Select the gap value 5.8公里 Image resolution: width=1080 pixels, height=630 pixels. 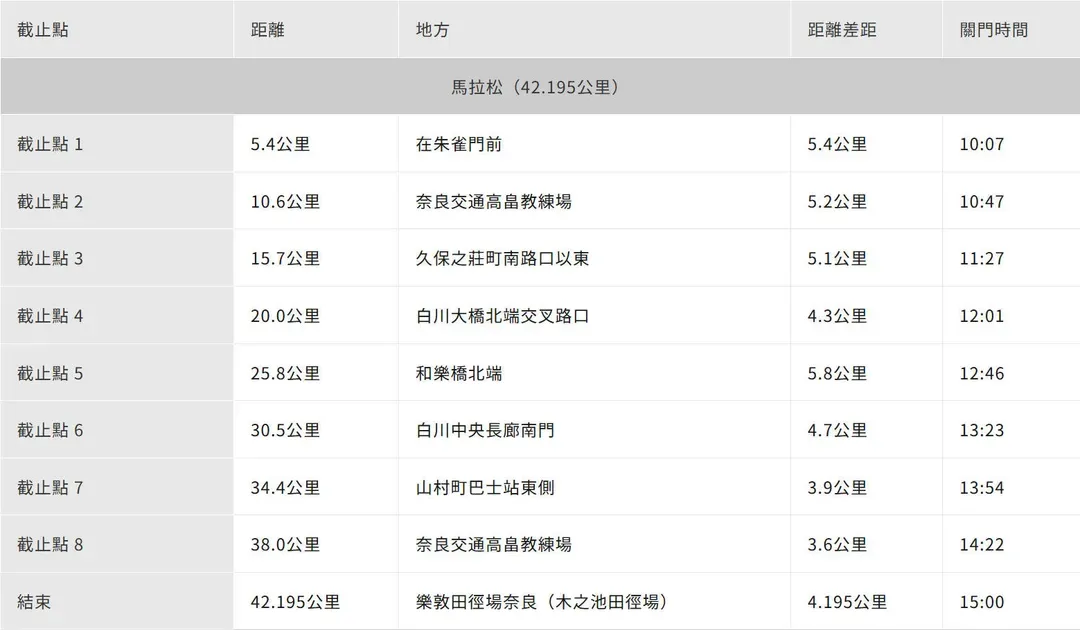(837, 373)
